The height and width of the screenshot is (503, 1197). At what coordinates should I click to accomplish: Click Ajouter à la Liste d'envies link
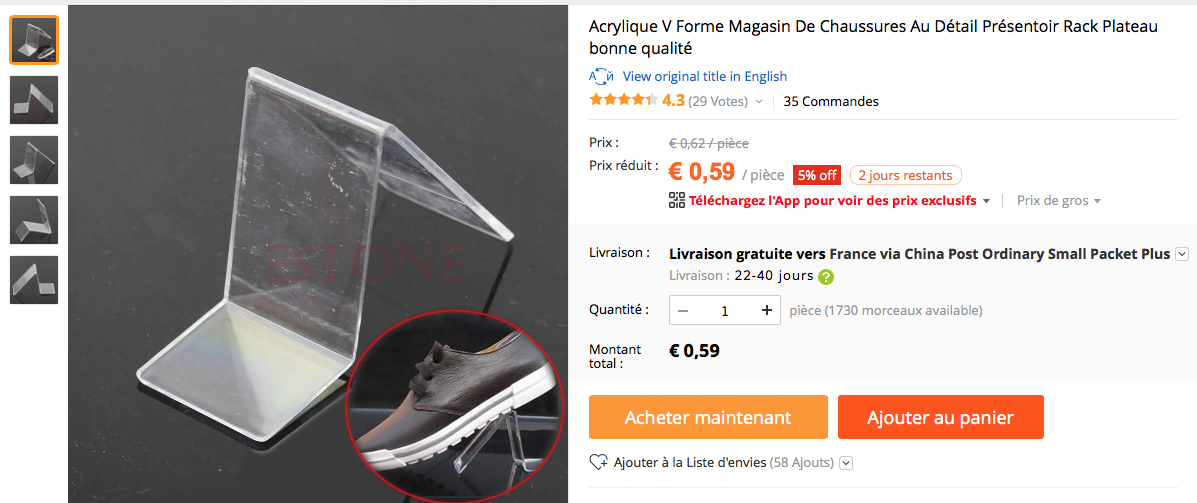(690, 463)
